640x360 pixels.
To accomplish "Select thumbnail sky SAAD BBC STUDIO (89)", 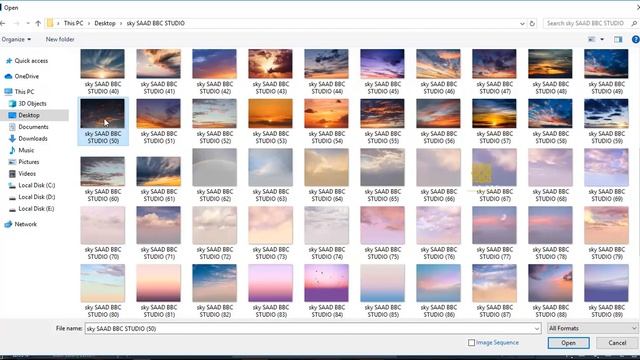I will coord(606,283).
